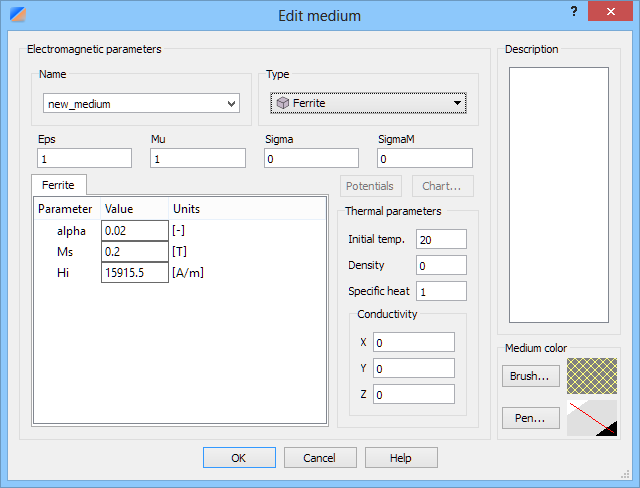Image resolution: width=640 pixels, height=488 pixels.
Task: Click in the Description text area
Action: (559, 195)
